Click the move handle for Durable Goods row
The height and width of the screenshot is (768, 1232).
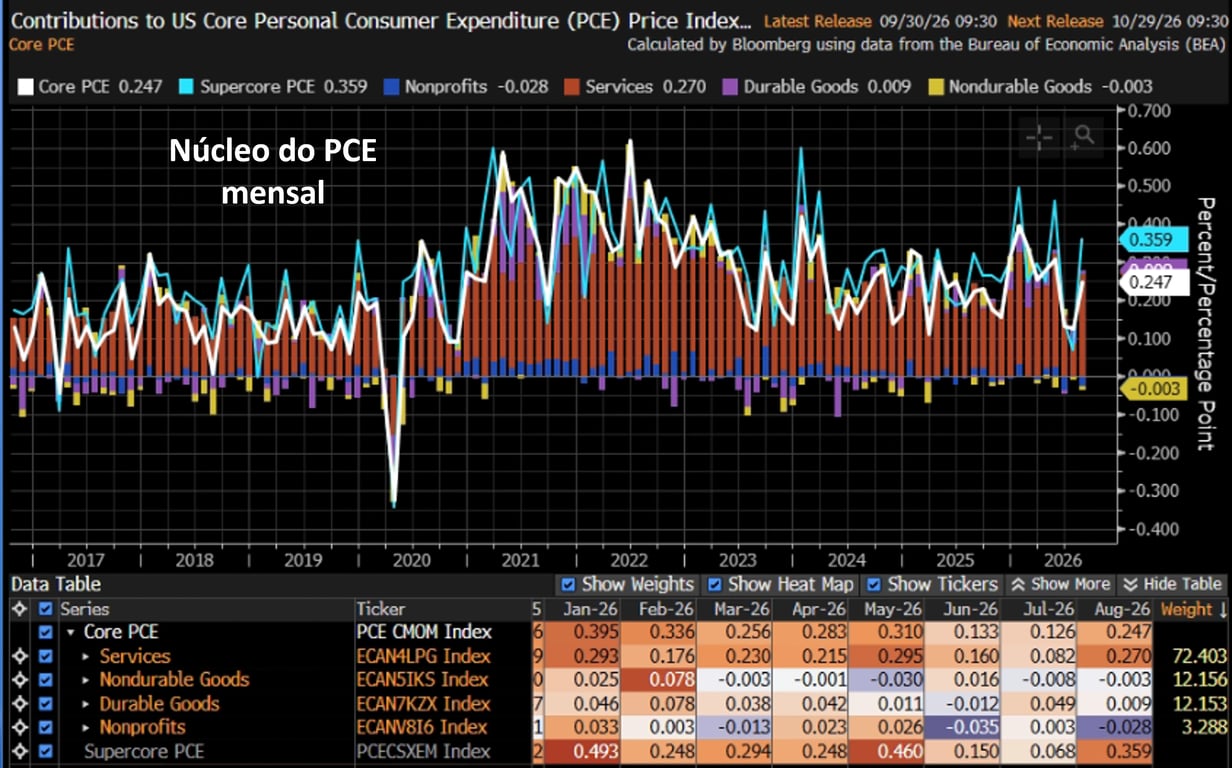19,704
